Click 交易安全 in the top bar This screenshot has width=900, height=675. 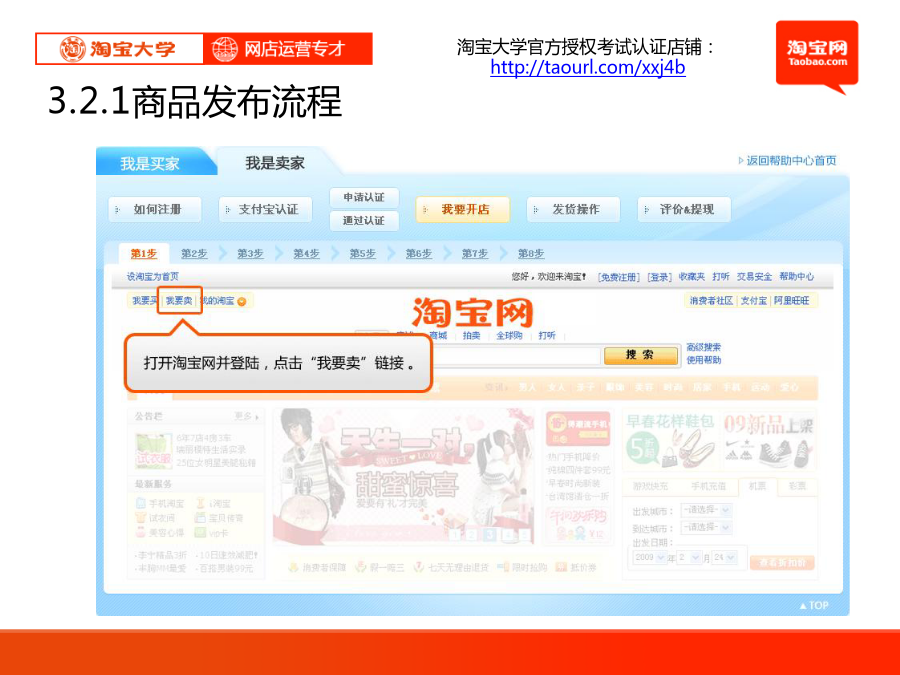pyautogui.click(x=754, y=277)
